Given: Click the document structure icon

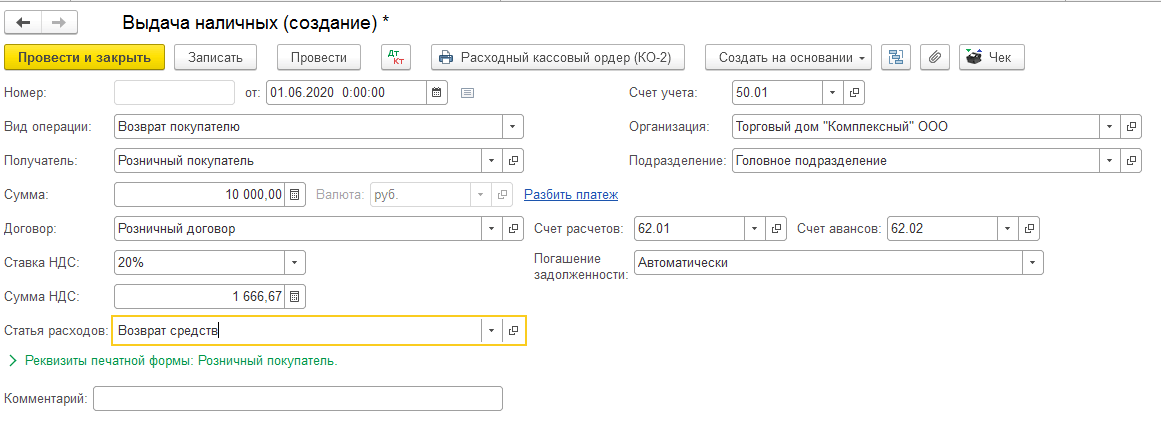Looking at the screenshot, I should 895,58.
